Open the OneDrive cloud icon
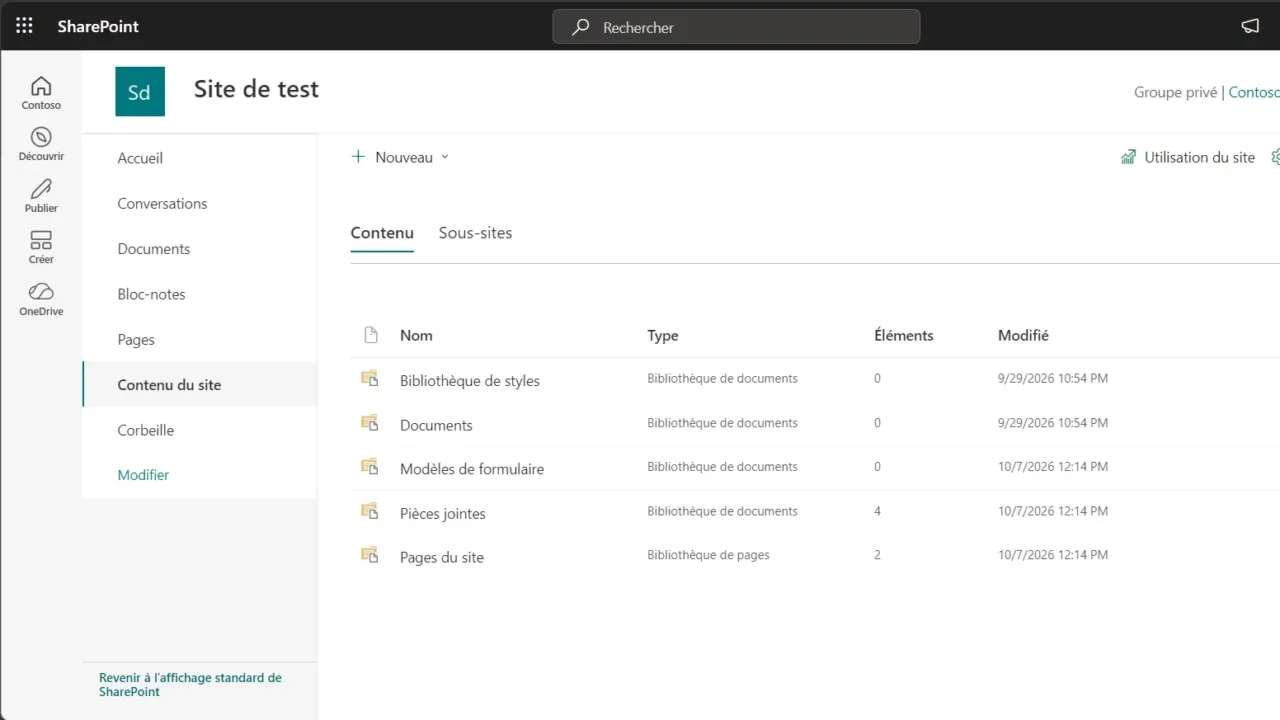 41,292
